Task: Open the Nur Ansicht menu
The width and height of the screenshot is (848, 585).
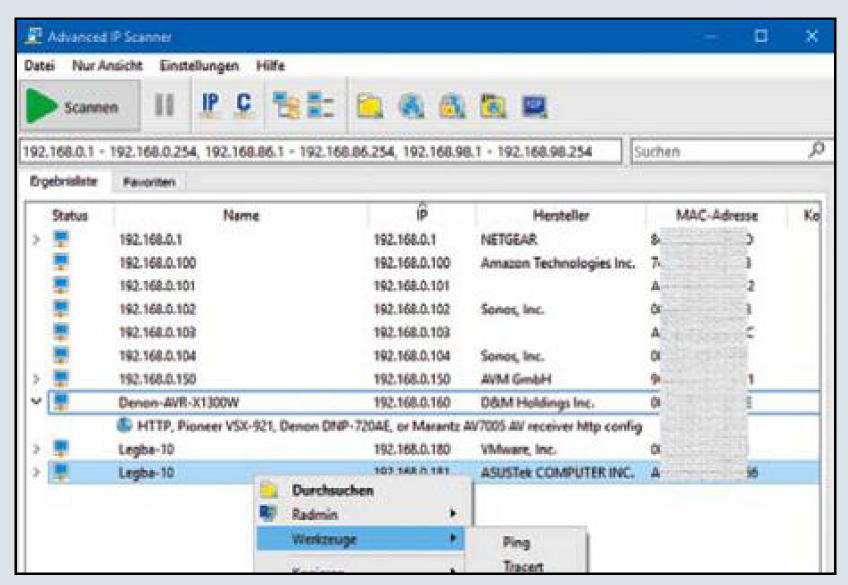Action: tap(107, 65)
